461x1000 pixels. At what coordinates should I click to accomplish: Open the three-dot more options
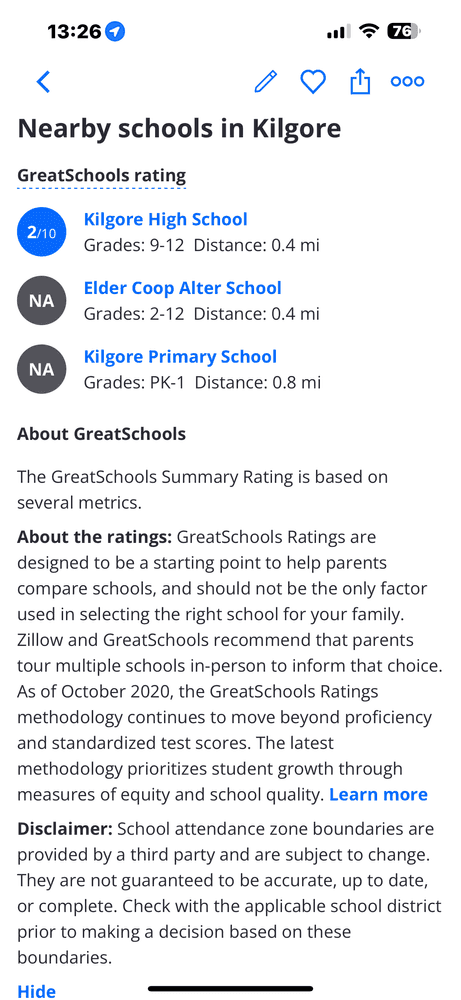407,82
